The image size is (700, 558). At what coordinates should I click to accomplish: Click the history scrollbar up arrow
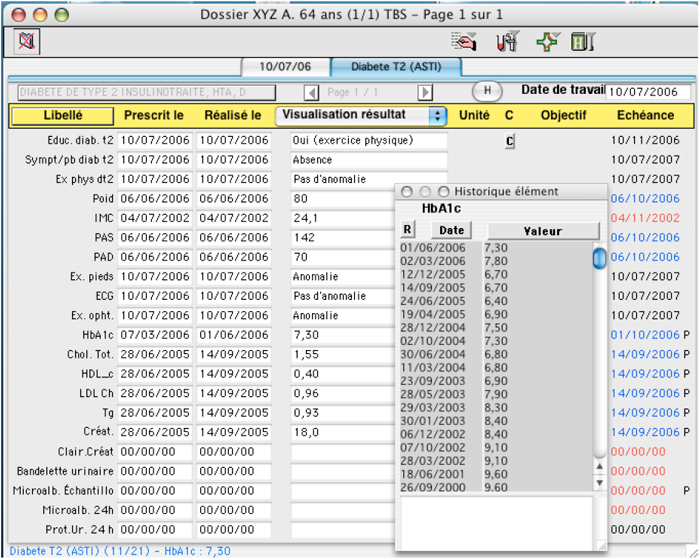600,466
